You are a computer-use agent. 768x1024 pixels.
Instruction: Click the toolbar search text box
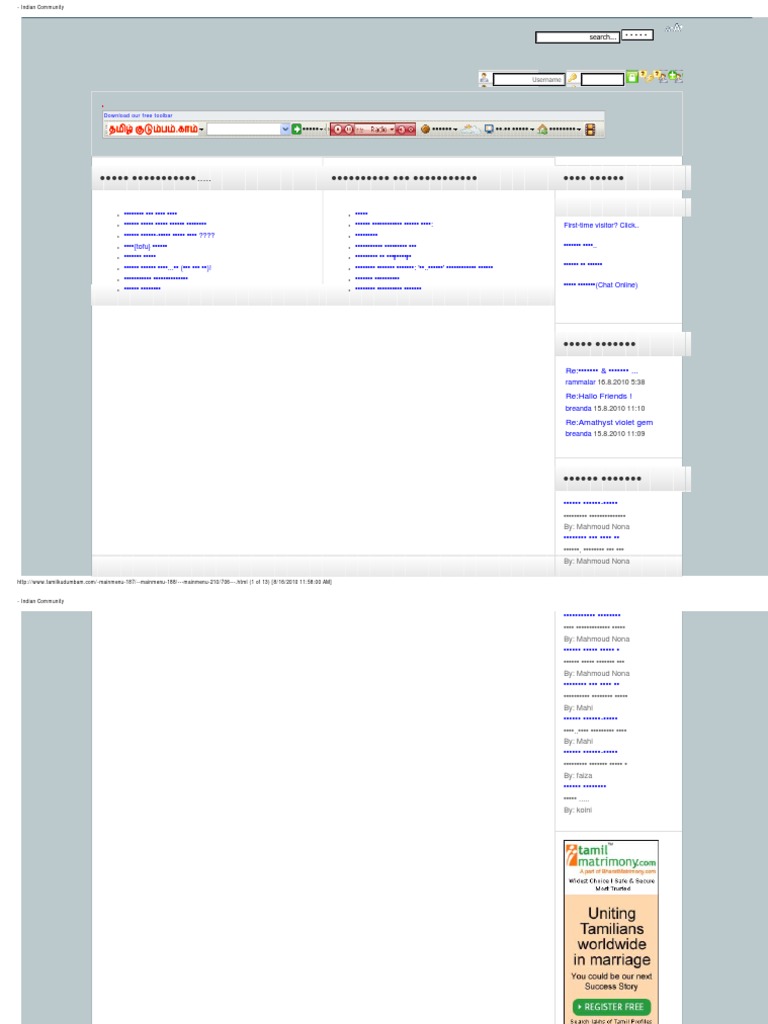point(244,129)
